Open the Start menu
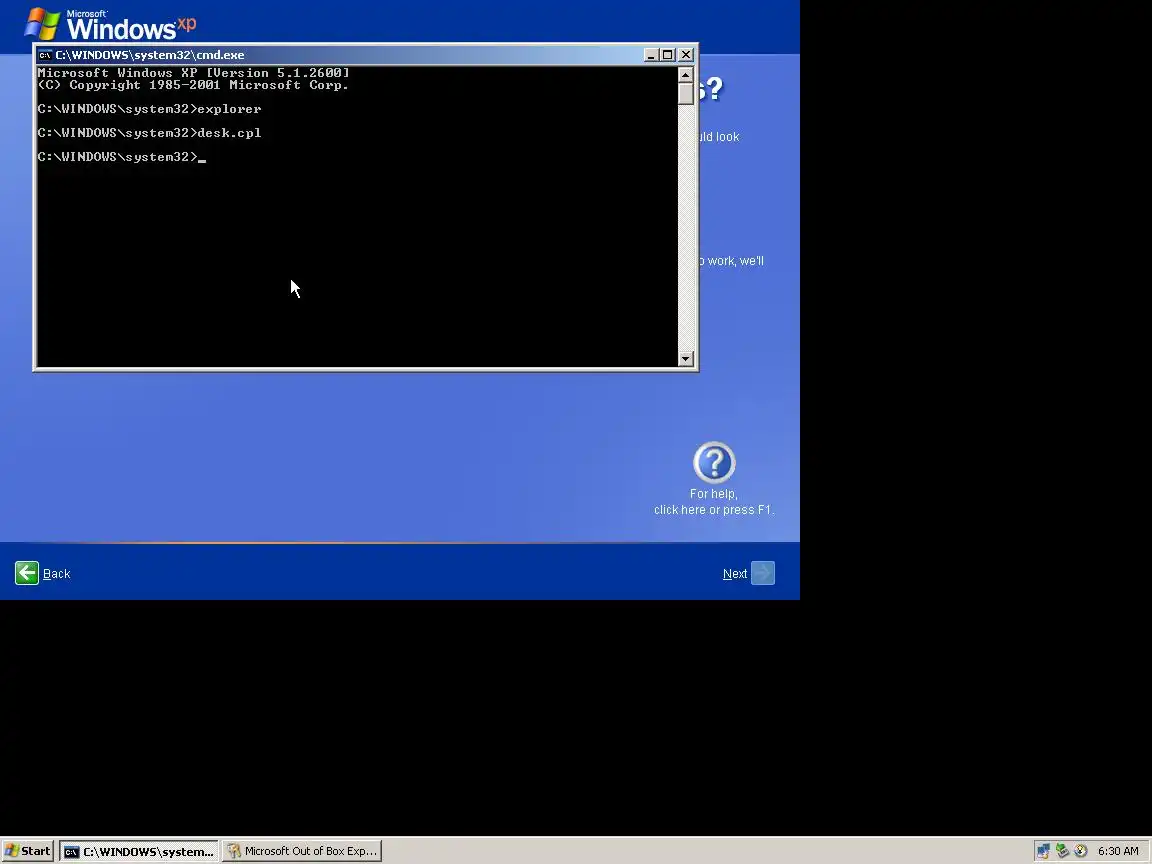The height and width of the screenshot is (864, 1152). [28, 851]
